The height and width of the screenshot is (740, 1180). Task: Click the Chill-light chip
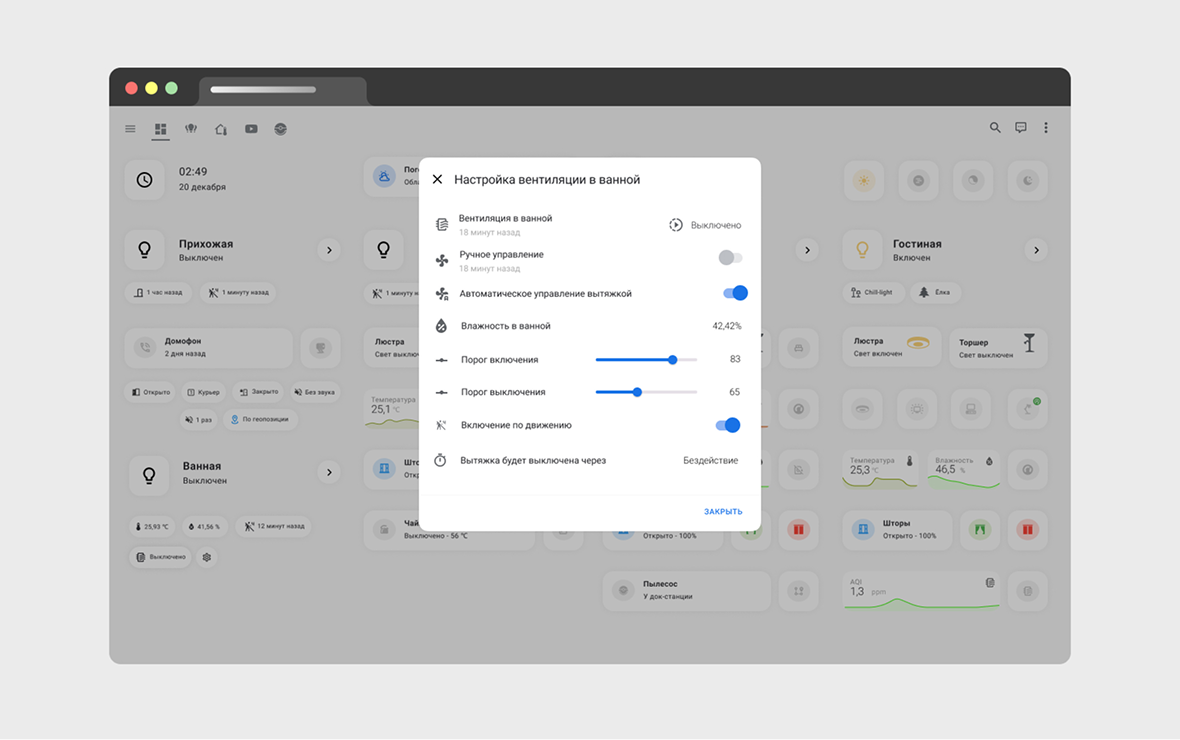pyautogui.click(x=872, y=292)
